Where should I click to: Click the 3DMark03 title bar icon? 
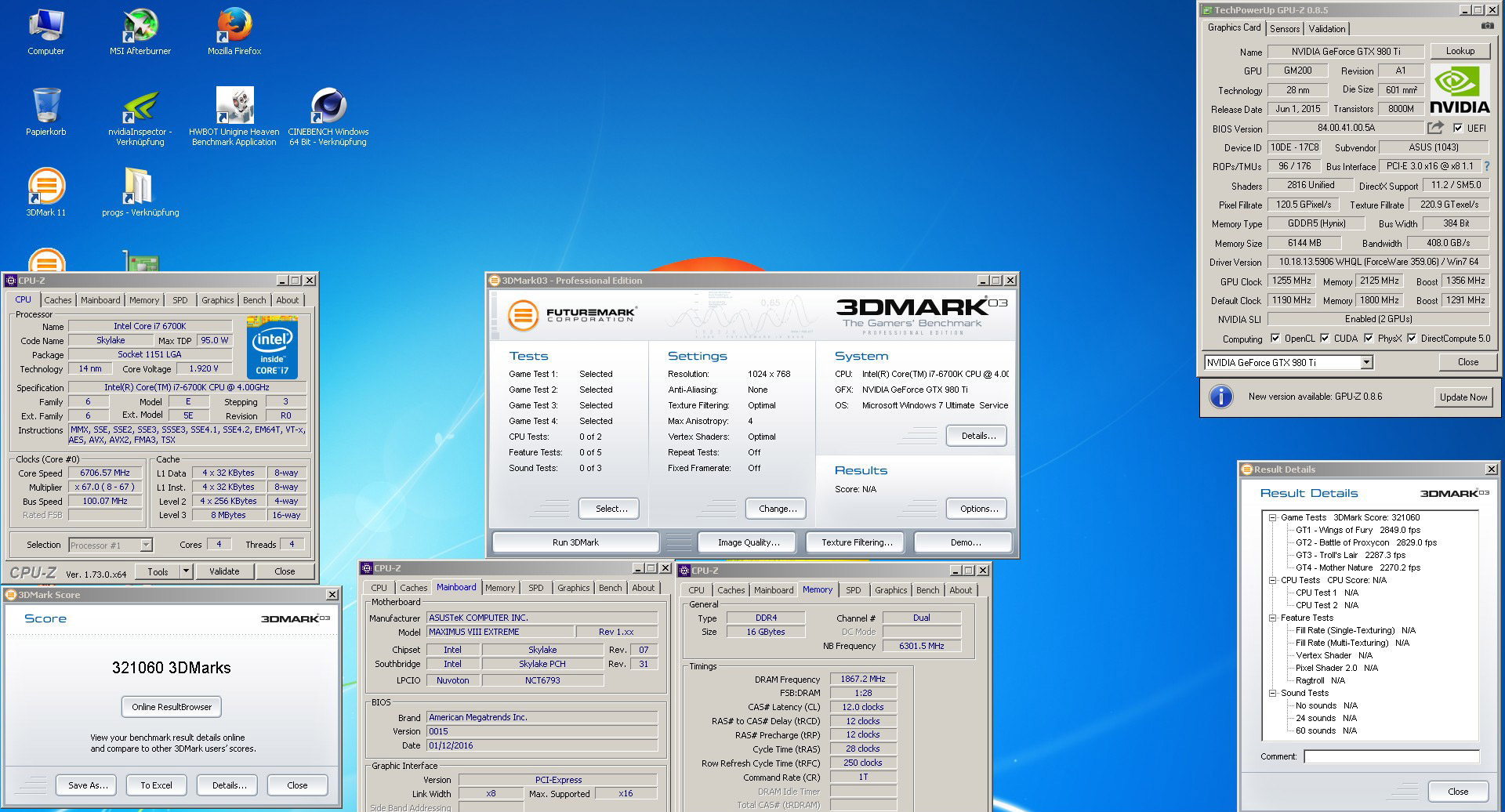point(495,281)
